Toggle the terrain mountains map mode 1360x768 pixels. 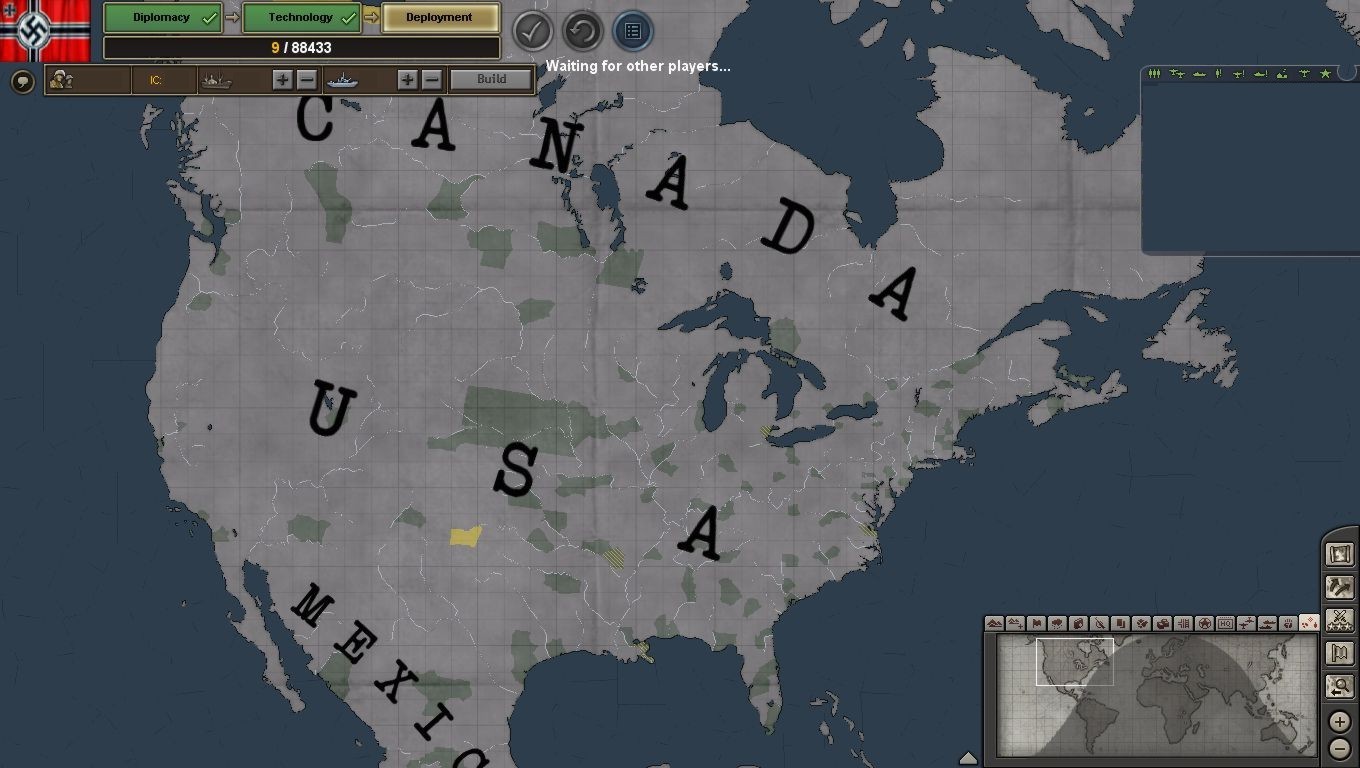coord(994,623)
